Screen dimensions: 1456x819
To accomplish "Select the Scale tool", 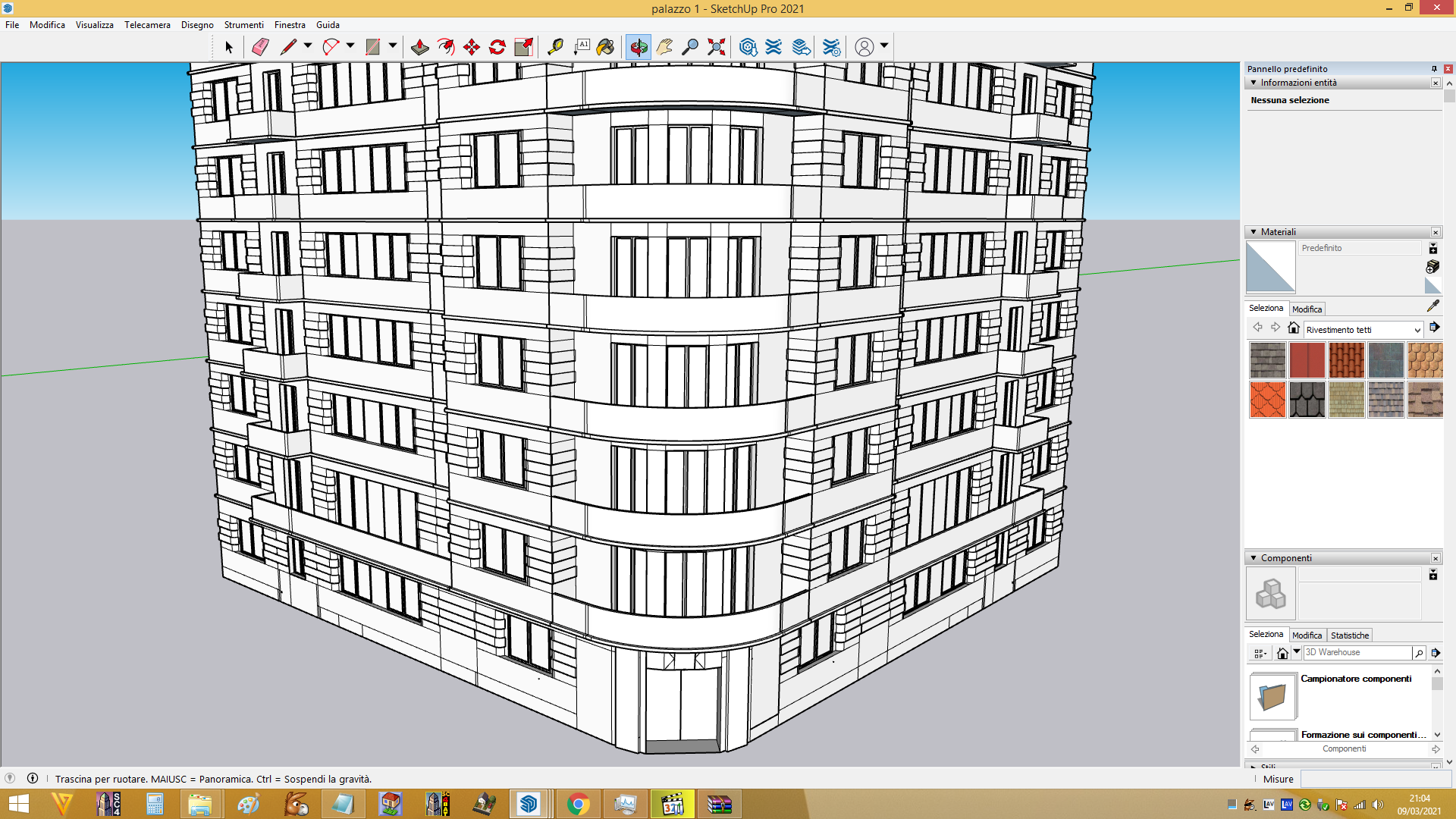I will pyautogui.click(x=523, y=47).
